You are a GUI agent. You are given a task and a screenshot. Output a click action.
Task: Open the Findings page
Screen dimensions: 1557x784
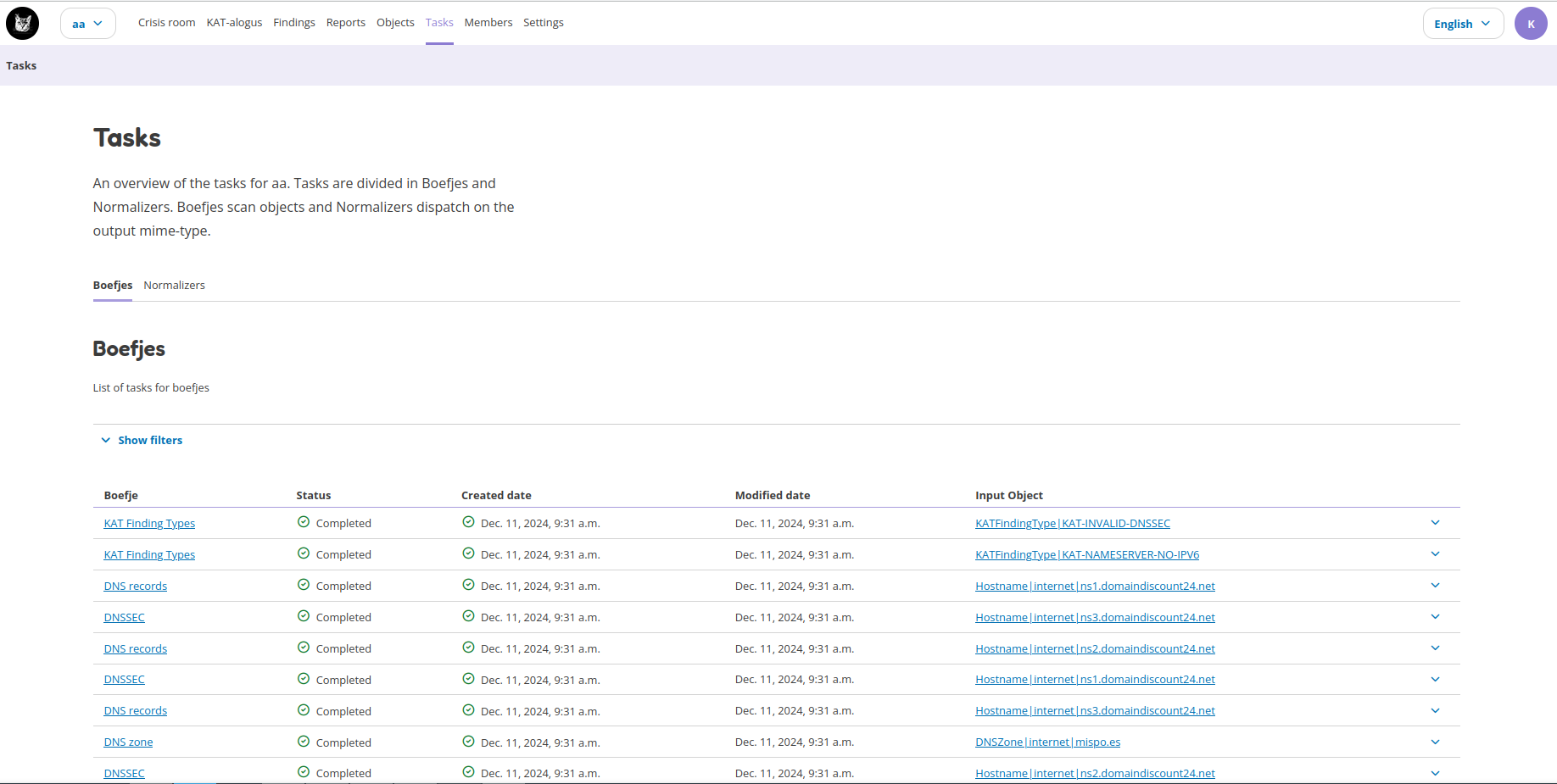click(x=294, y=23)
